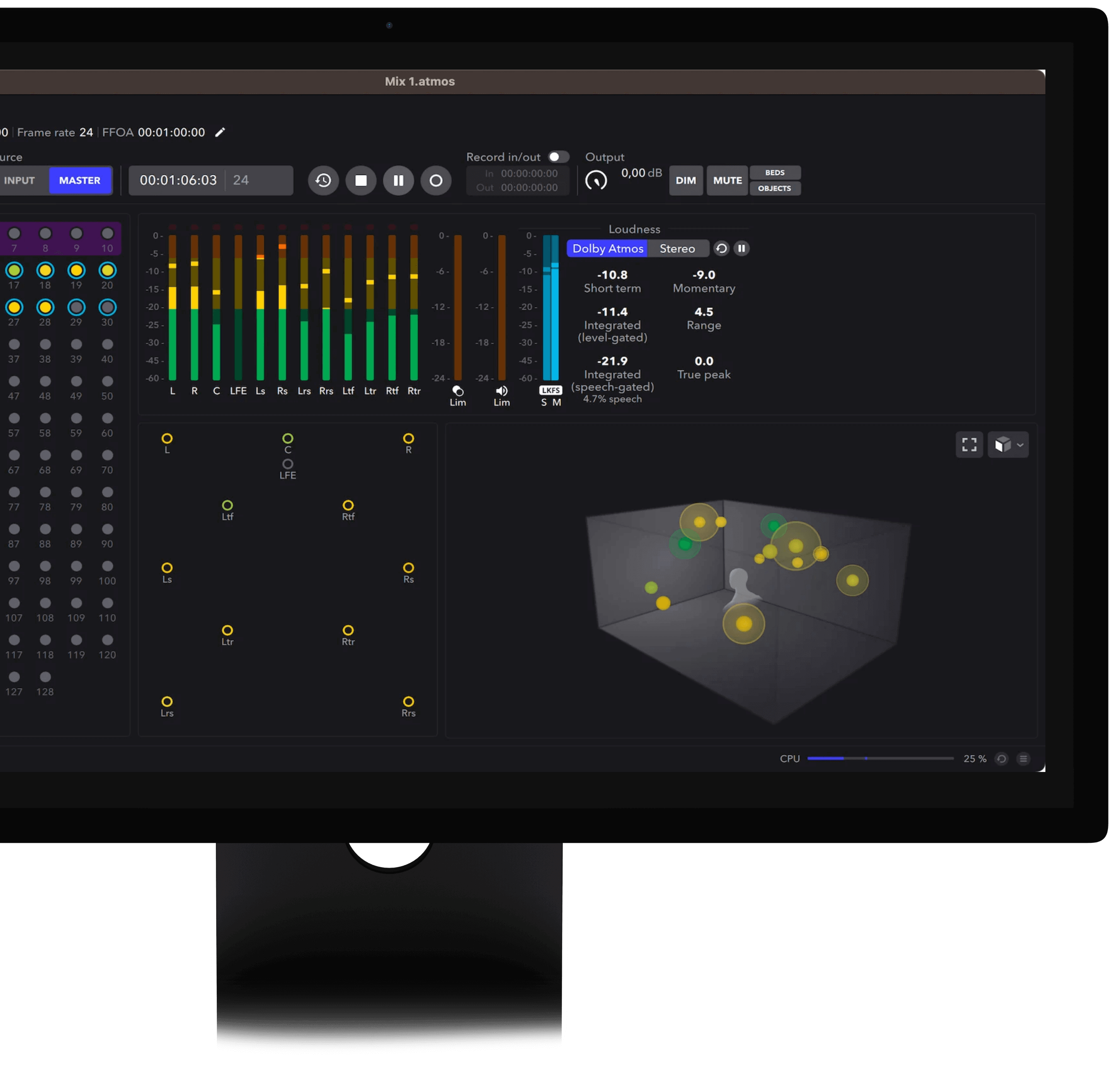Click the headphone limiter icon
Image resolution: width=1120 pixels, height=1079 pixels.
[x=458, y=391]
